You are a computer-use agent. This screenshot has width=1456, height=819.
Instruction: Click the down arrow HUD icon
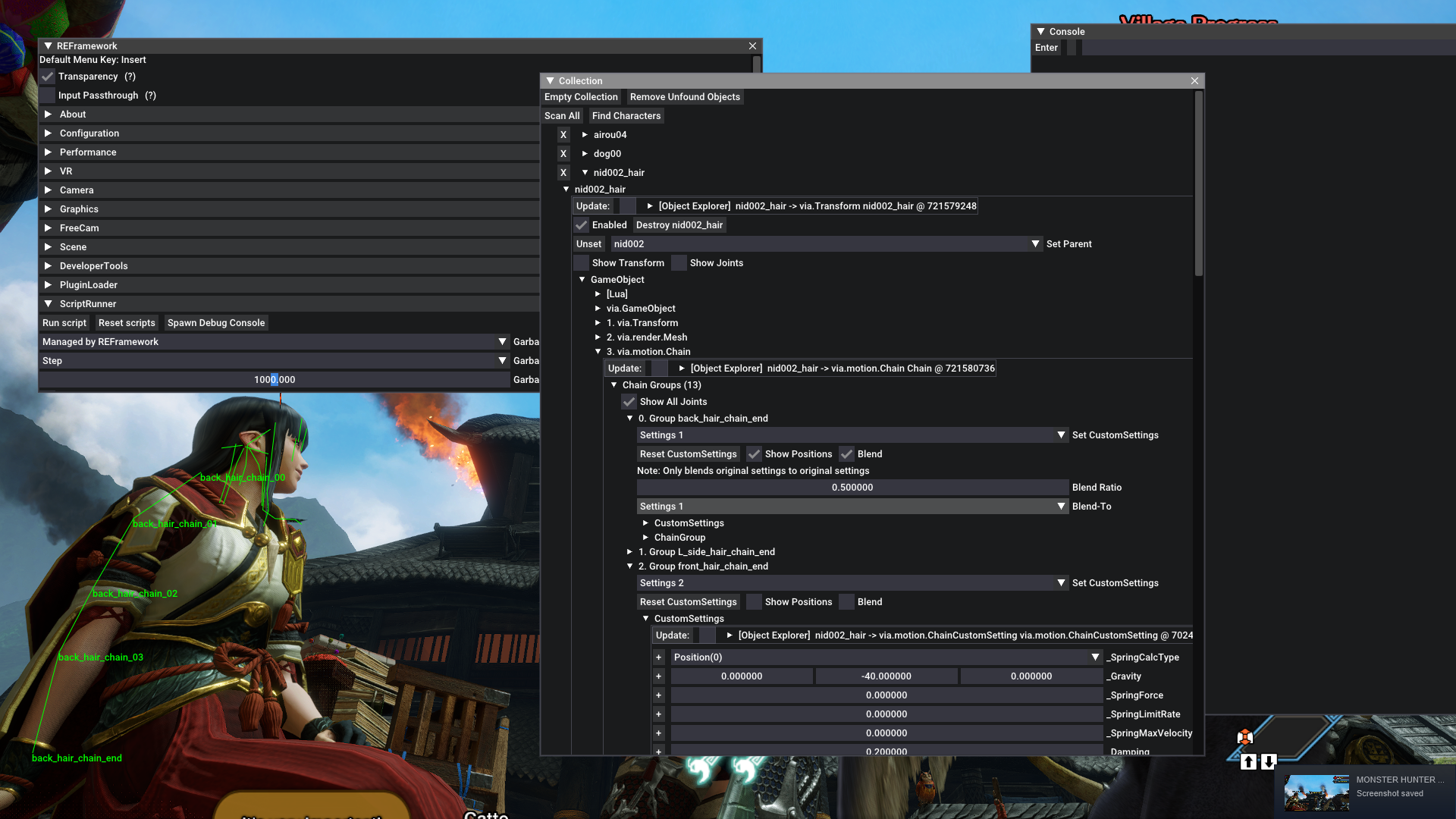point(1269,761)
